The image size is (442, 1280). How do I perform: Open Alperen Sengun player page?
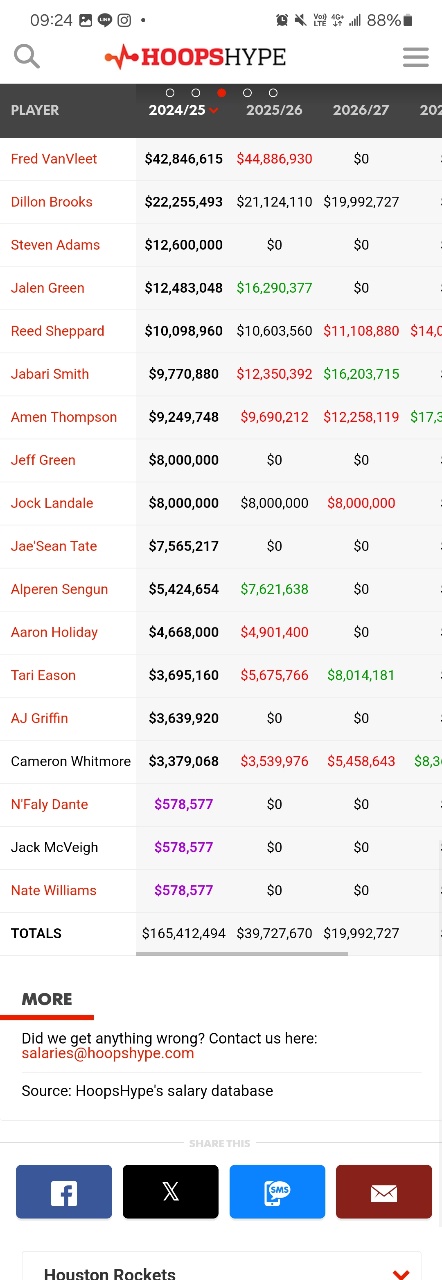click(x=59, y=589)
